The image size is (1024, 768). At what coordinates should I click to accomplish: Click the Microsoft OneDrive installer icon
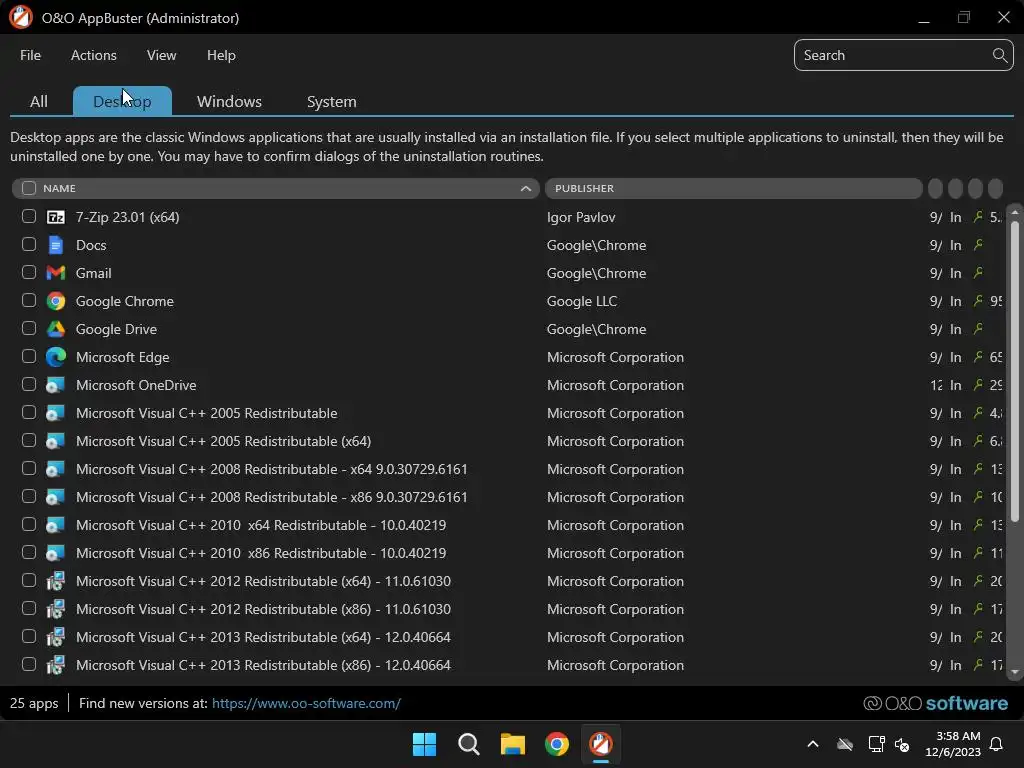(x=56, y=385)
